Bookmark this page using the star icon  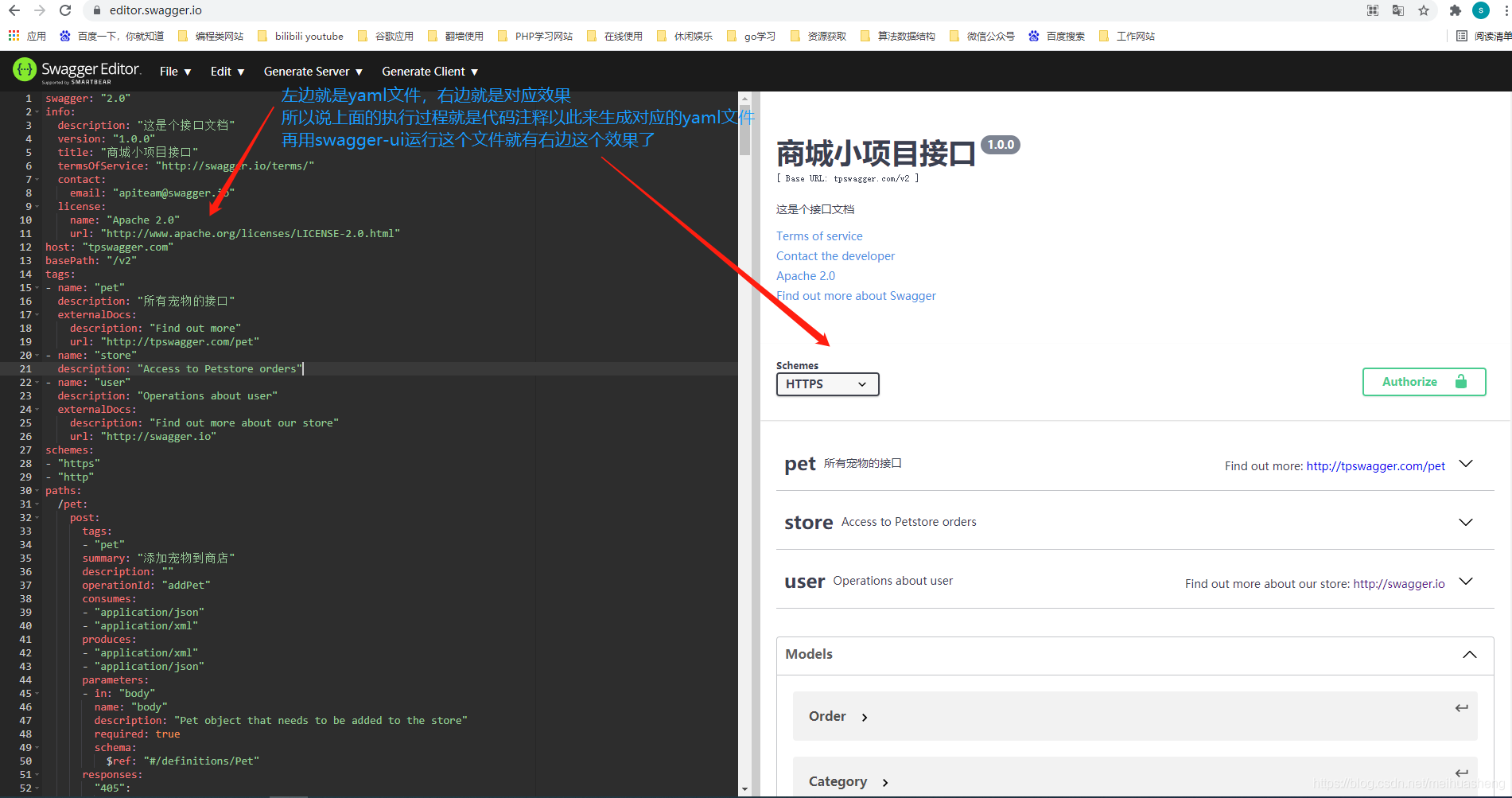point(1424,10)
